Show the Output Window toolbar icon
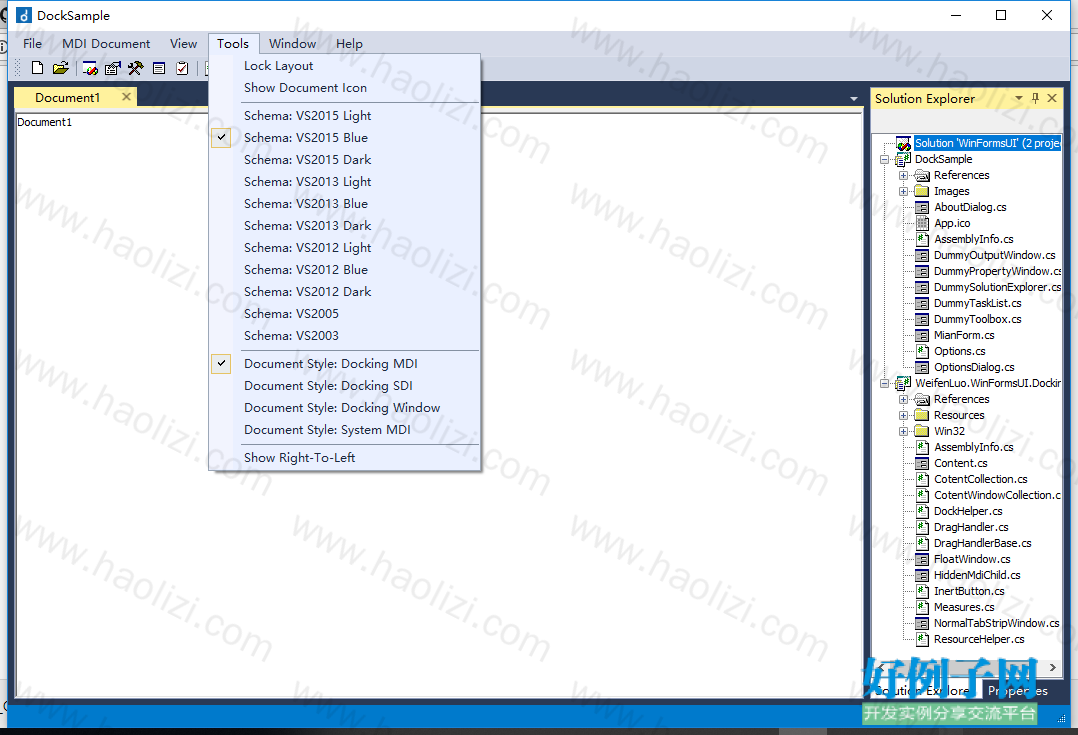This screenshot has height=735, width=1078. click(x=159, y=67)
